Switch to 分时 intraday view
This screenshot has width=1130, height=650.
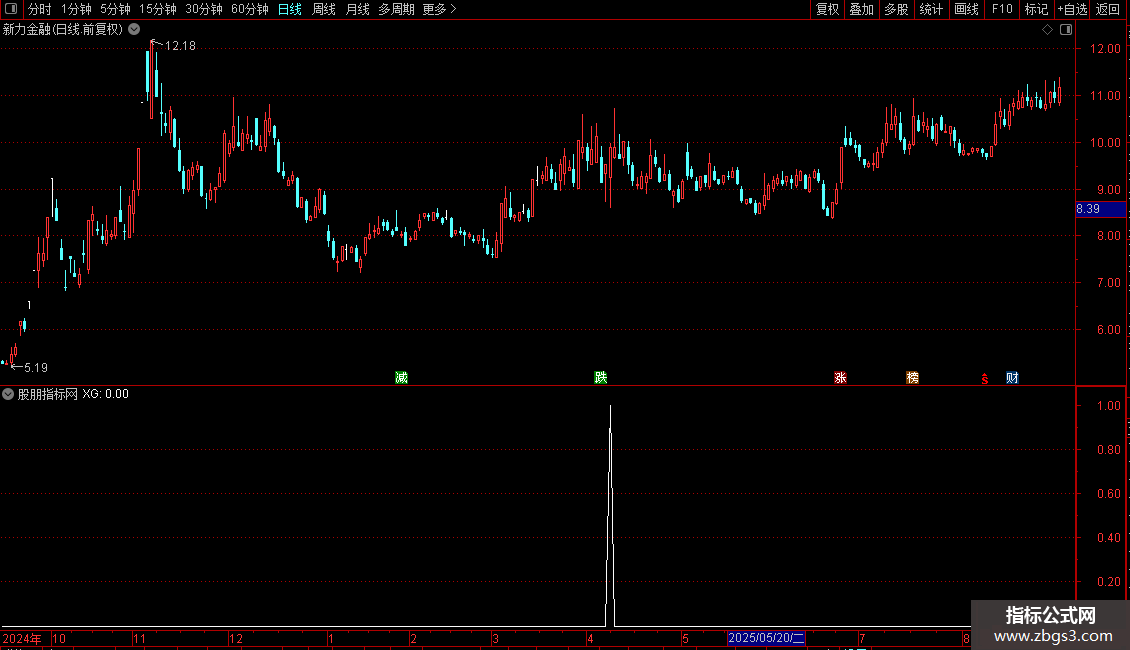[x=39, y=9]
